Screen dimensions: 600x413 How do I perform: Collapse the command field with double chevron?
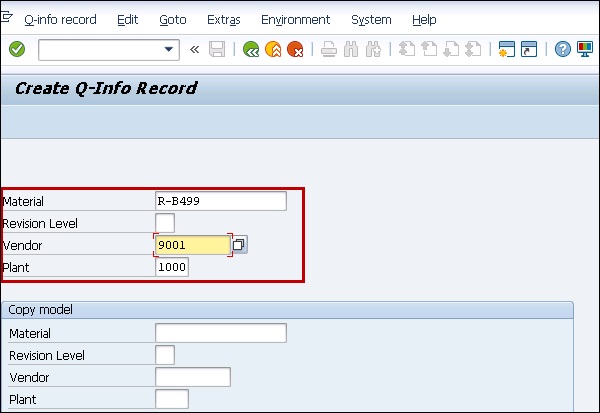(194, 49)
